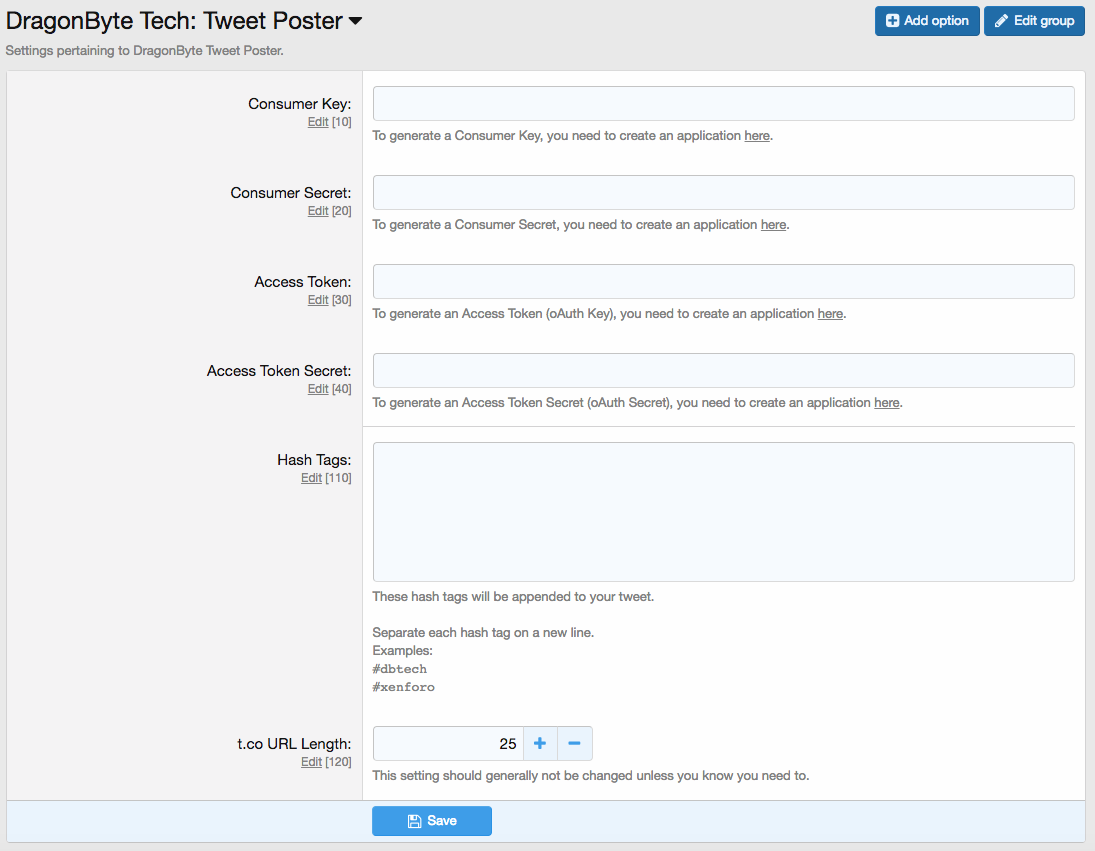
Task: Click the Edit group button
Action: [x=1034, y=21]
